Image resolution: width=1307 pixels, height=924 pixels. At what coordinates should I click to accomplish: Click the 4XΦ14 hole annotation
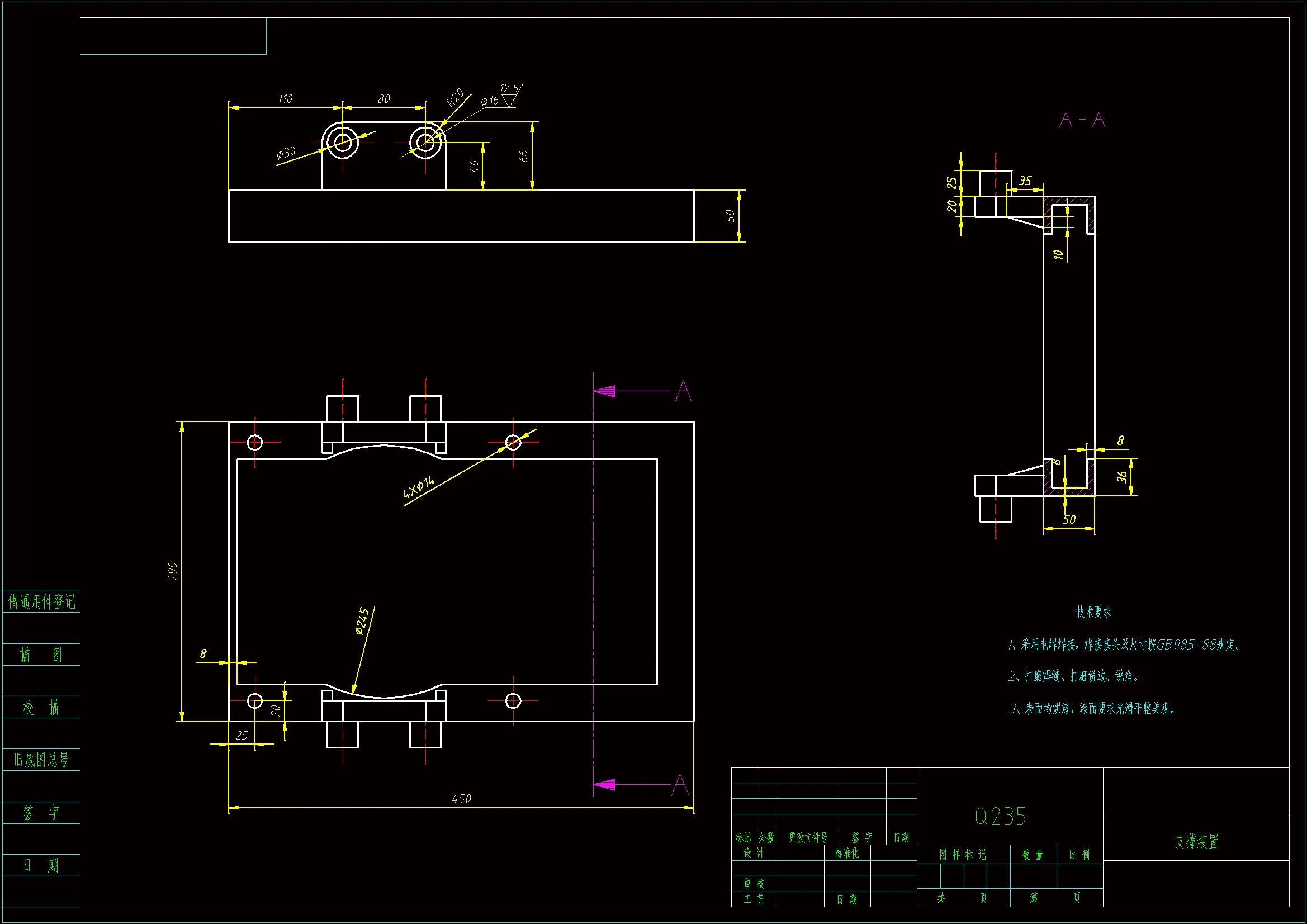pyautogui.click(x=419, y=487)
